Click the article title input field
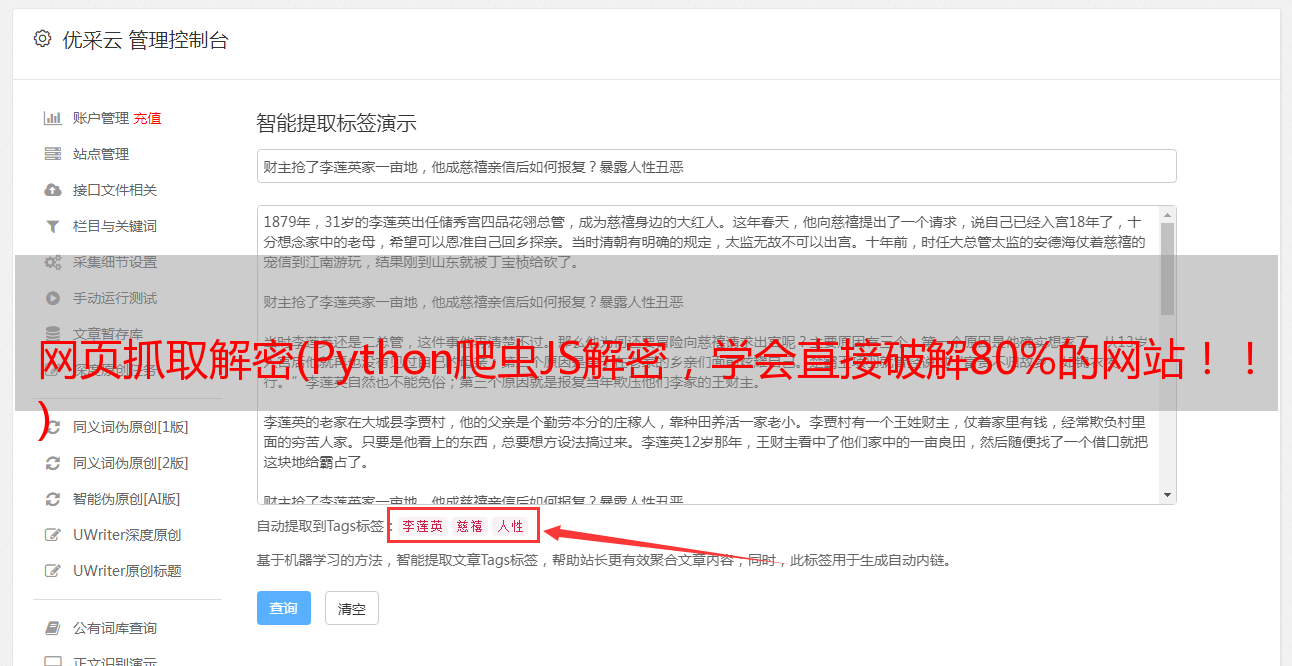Screen dimensions: 1292x666 [x=716, y=166]
